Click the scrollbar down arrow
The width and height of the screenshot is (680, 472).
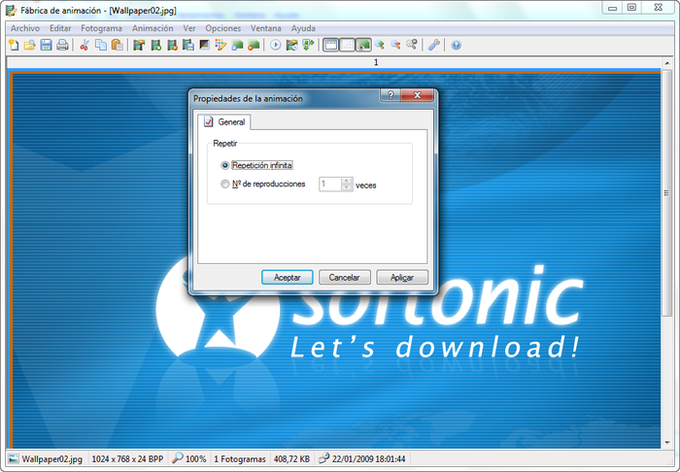pyautogui.click(x=667, y=443)
